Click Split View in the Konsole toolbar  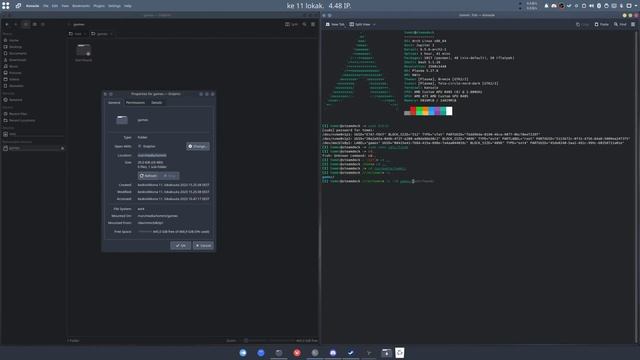(360, 24)
